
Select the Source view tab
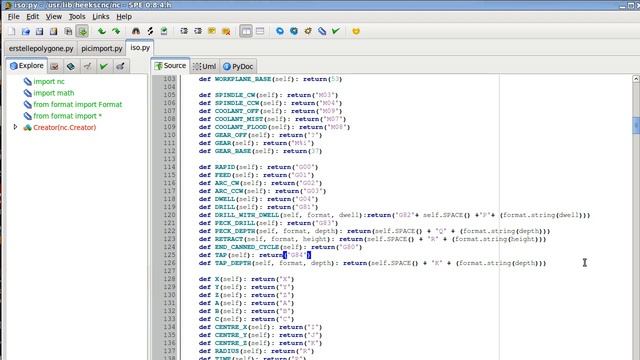tap(170, 66)
